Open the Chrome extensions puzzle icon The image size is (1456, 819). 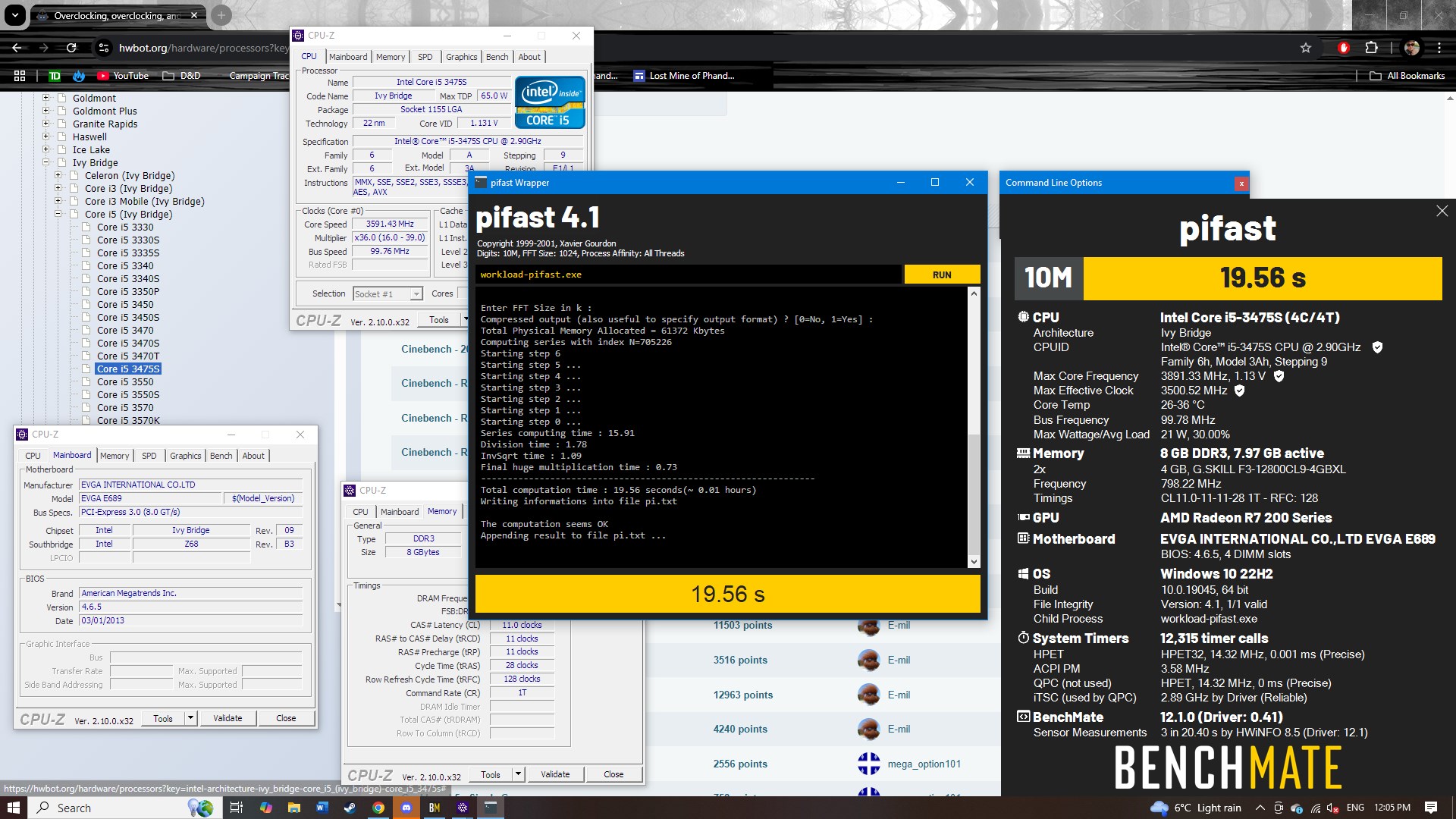[1371, 48]
